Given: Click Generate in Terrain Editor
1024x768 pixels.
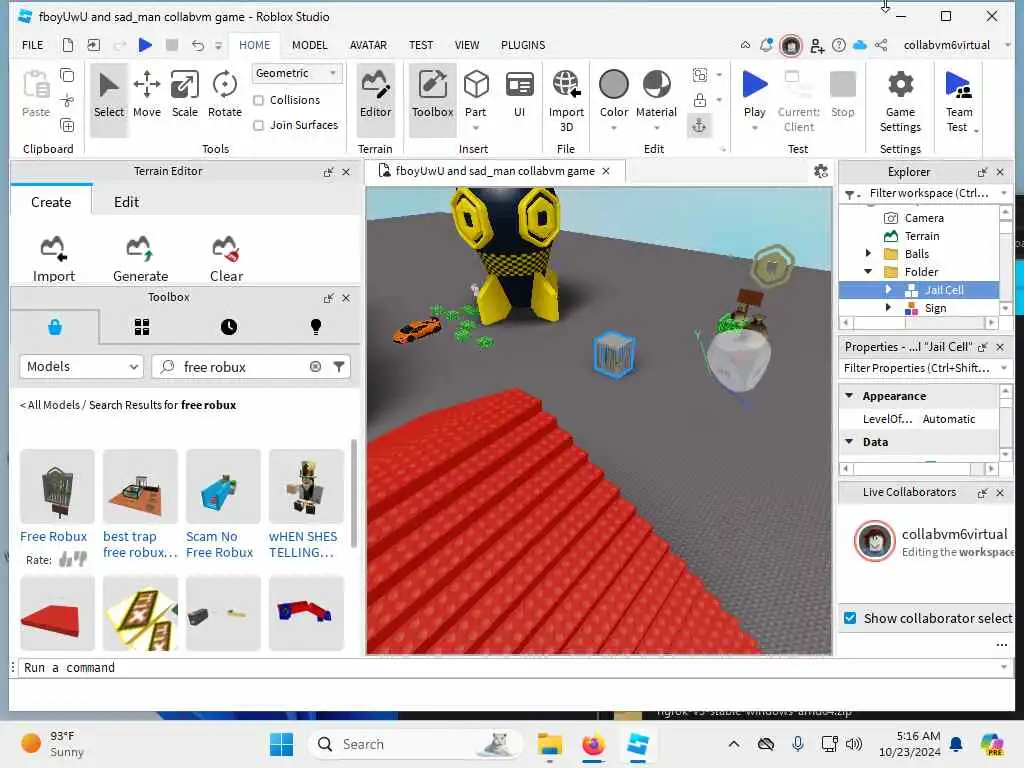Looking at the screenshot, I should (140, 259).
